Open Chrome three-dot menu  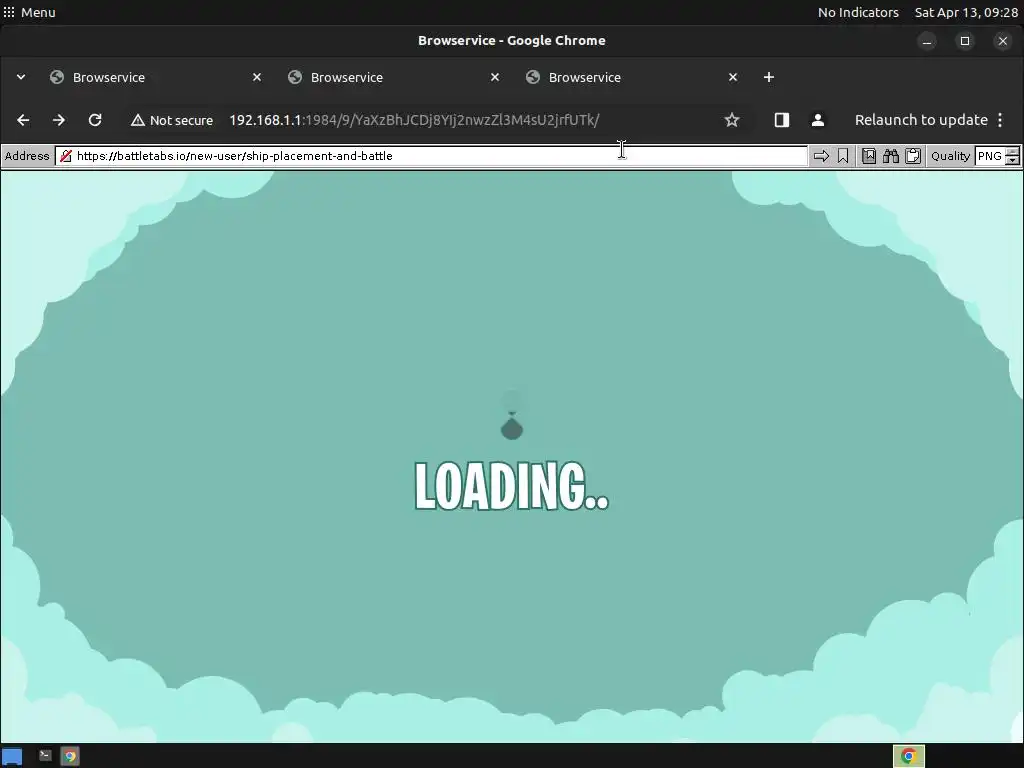[x=1000, y=120]
